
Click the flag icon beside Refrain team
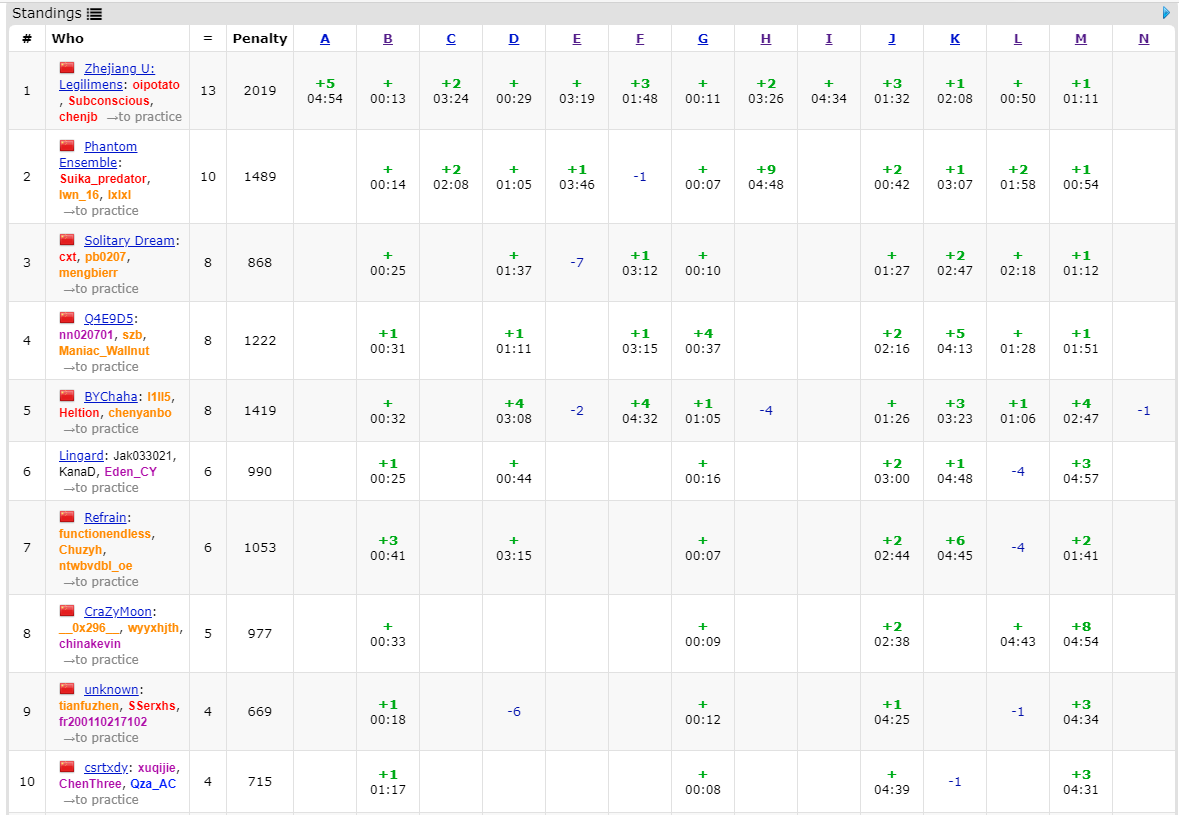click(67, 517)
